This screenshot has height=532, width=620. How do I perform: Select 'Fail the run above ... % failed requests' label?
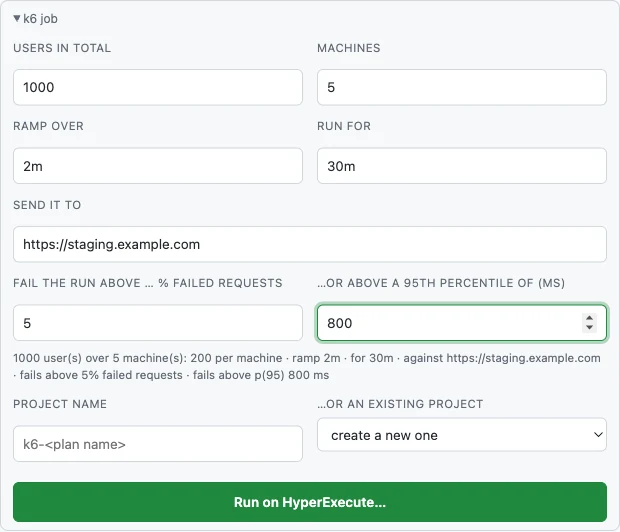tap(148, 283)
